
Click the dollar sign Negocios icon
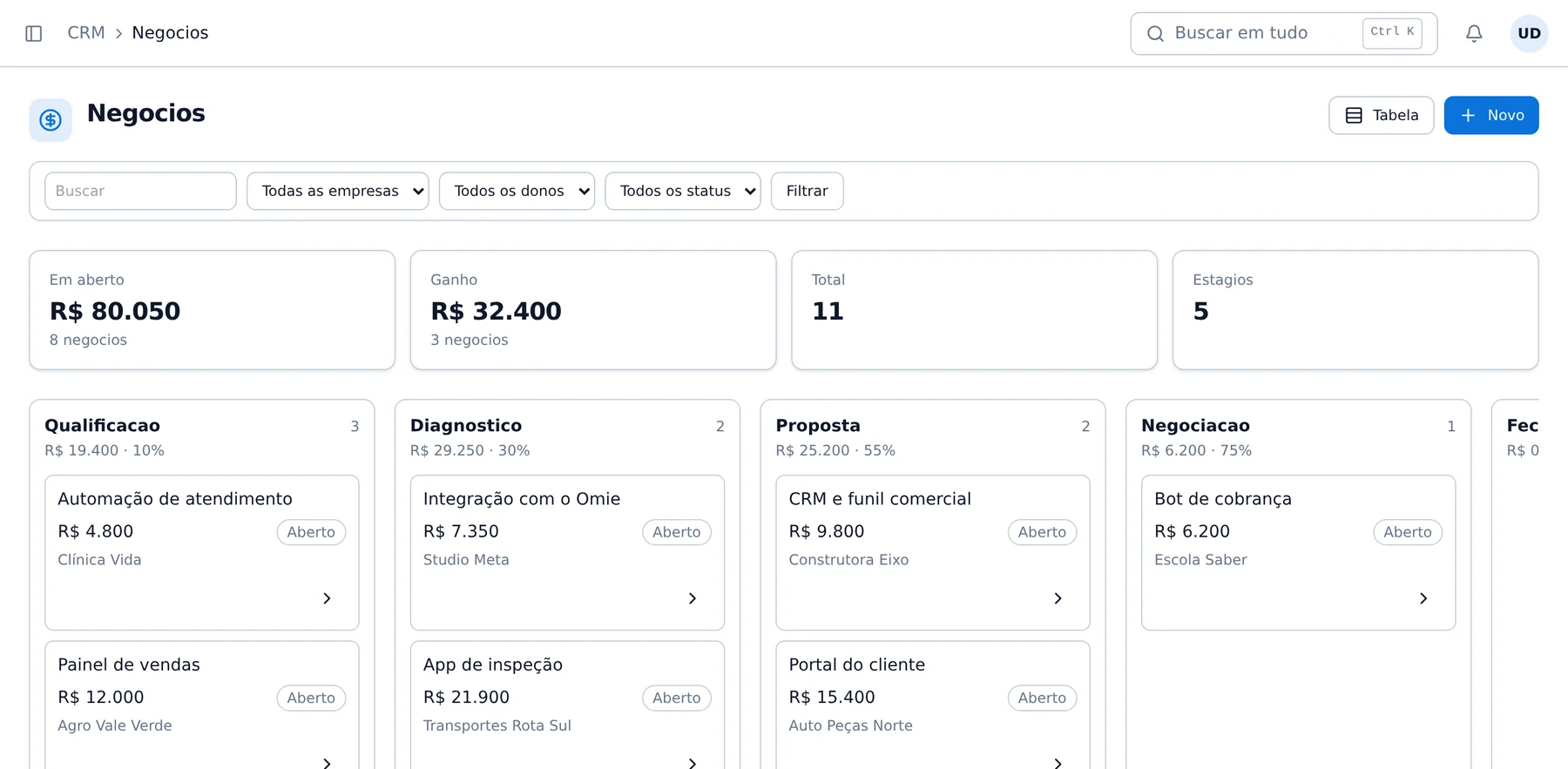pyautogui.click(x=51, y=120)
